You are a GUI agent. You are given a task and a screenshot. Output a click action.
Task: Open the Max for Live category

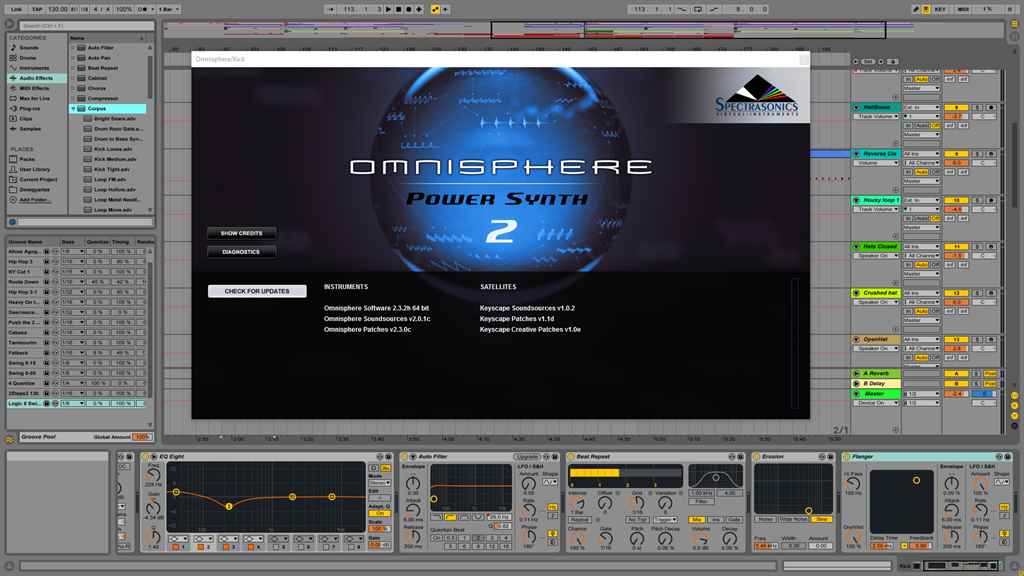pyautogui.click(x=34, y=99)
